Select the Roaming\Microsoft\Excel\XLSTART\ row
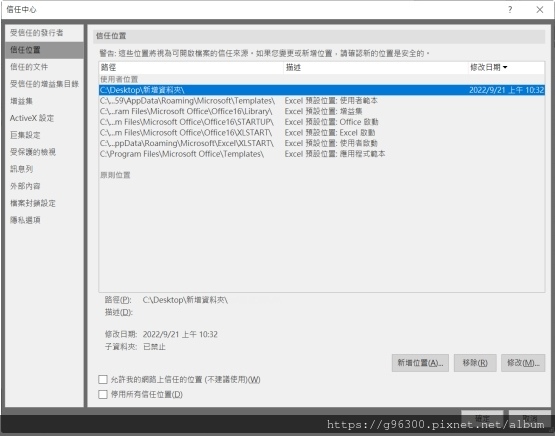555x436 pixels. 322,143
